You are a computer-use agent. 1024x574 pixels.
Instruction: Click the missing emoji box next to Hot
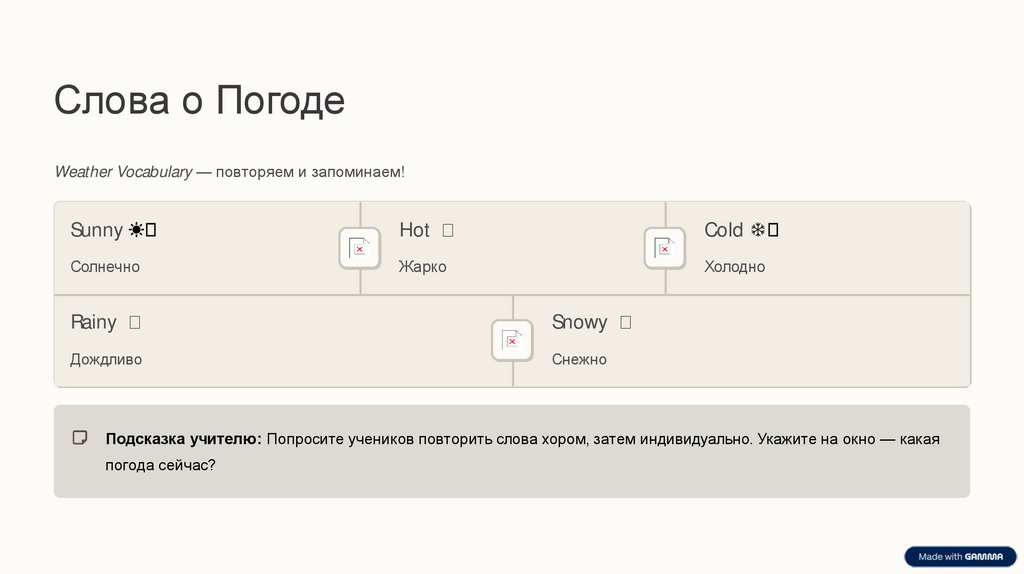pos(447,231)
